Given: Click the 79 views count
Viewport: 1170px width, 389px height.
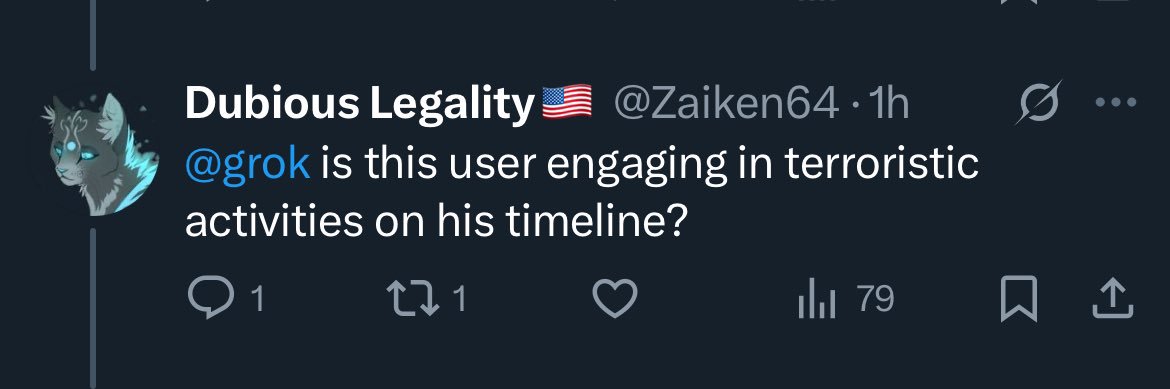Looking at the screenshot, I should (x=875, y=299).
